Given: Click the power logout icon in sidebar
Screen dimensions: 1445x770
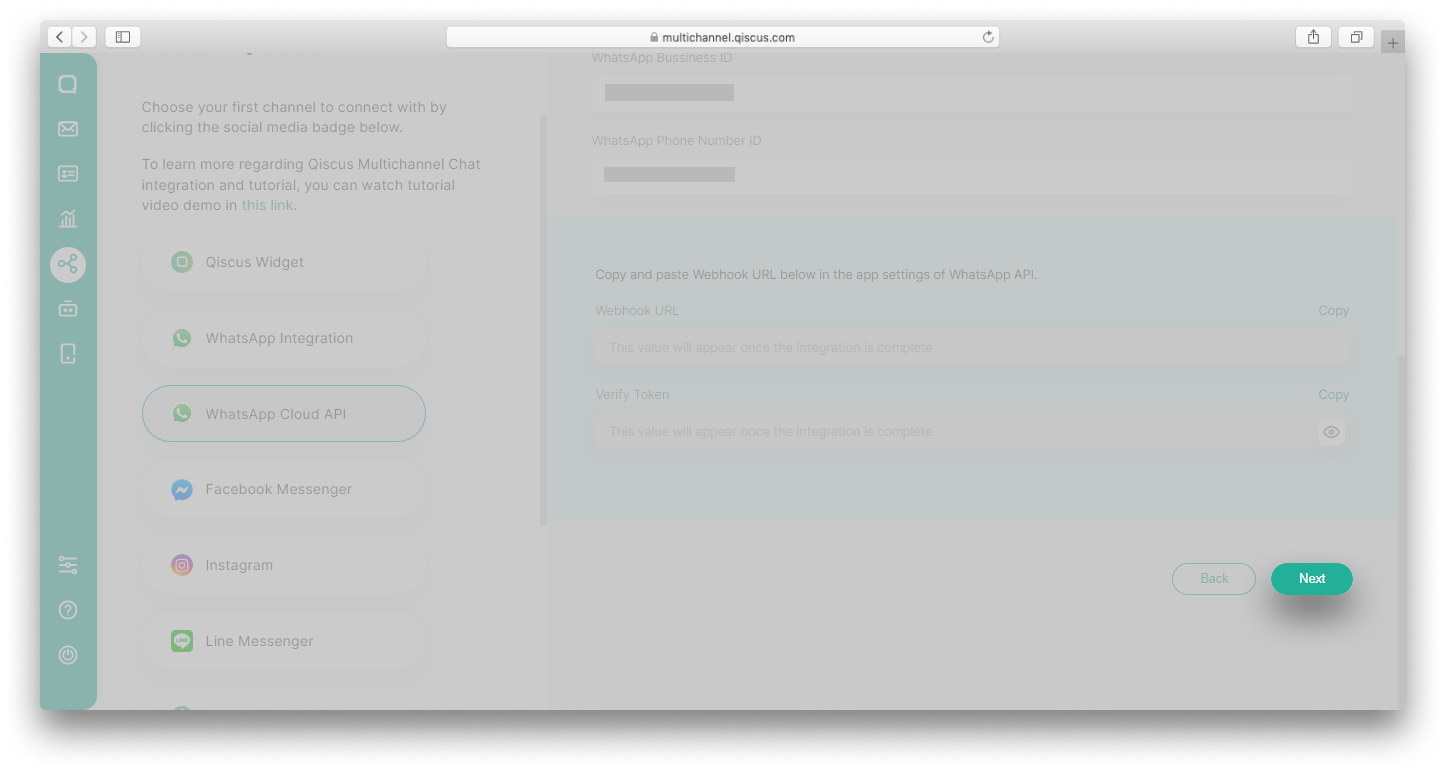Looking at the screenshot, I should [68, 655].
